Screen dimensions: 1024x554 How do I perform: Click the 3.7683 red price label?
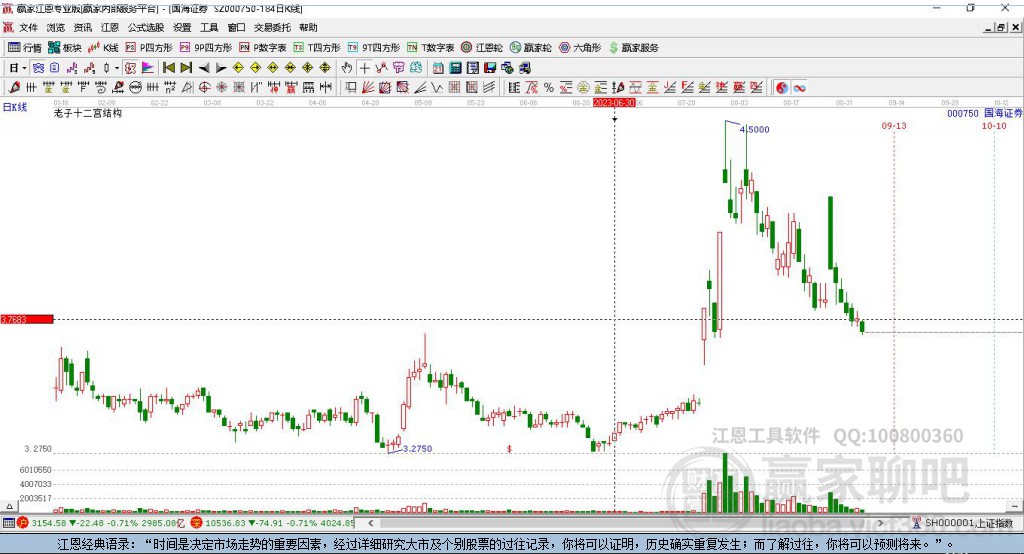[27, 319]
